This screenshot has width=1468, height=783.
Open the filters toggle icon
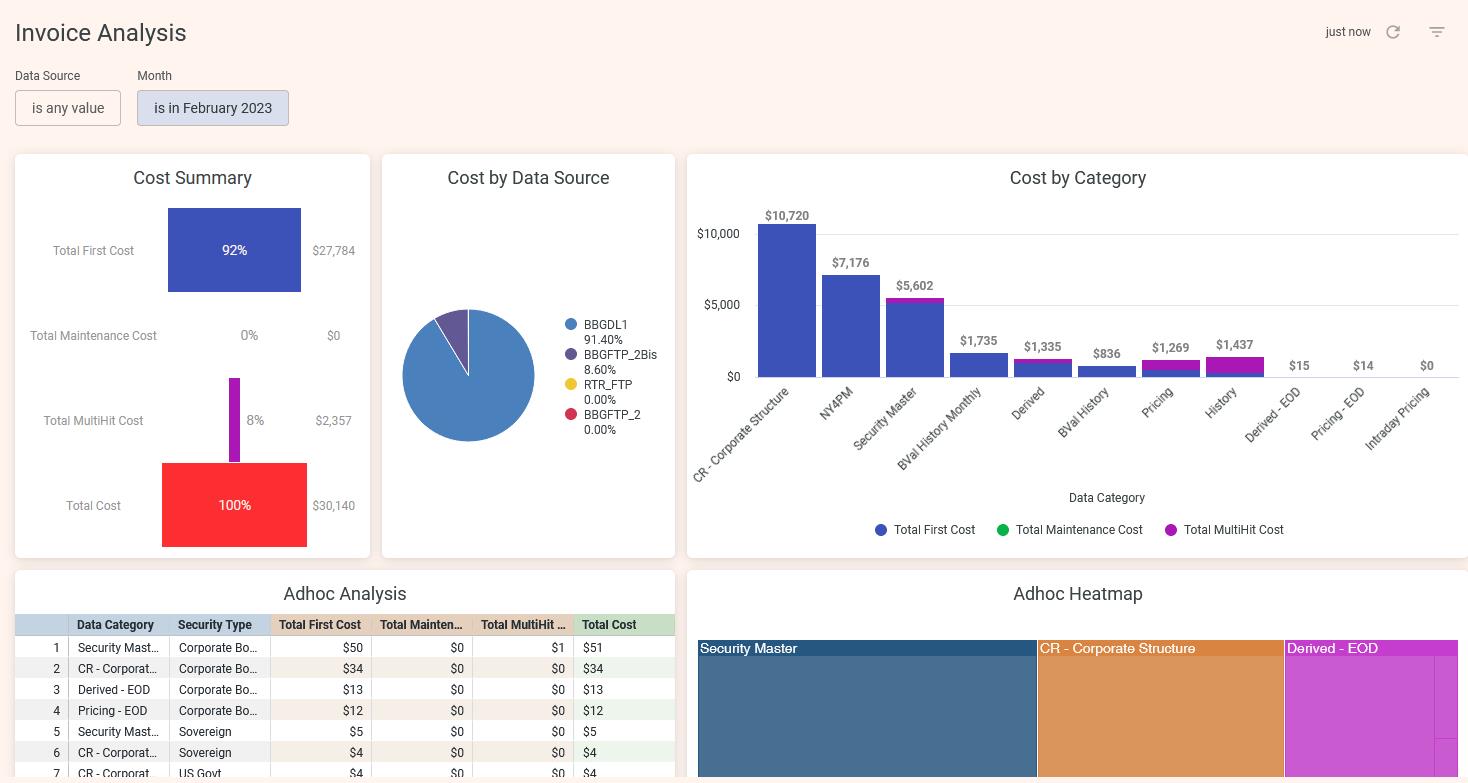pyautogui.click(x=1437, y=32)
